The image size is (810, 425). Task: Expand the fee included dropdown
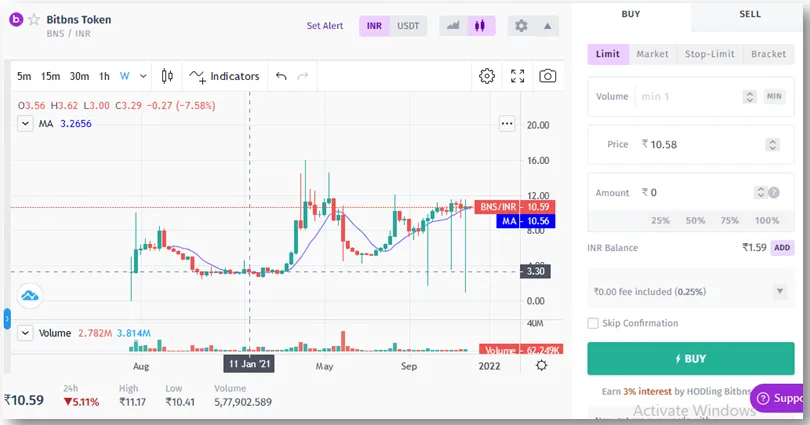pyautogui.click(x=780, y=292)
